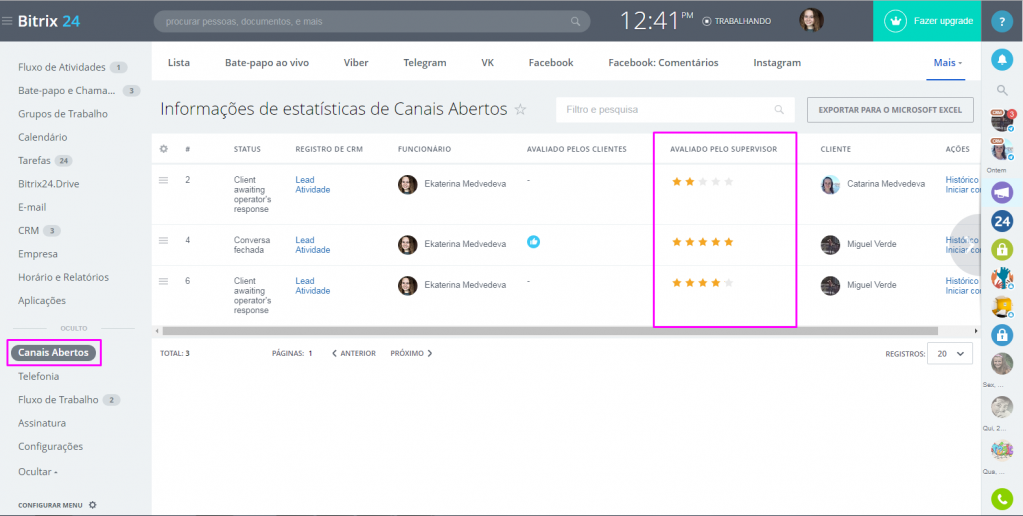Click the right sidebar search magnifier
The height and width of the screenshot is (516, 1023).
pyautogui.click(x=1002, y=90)
